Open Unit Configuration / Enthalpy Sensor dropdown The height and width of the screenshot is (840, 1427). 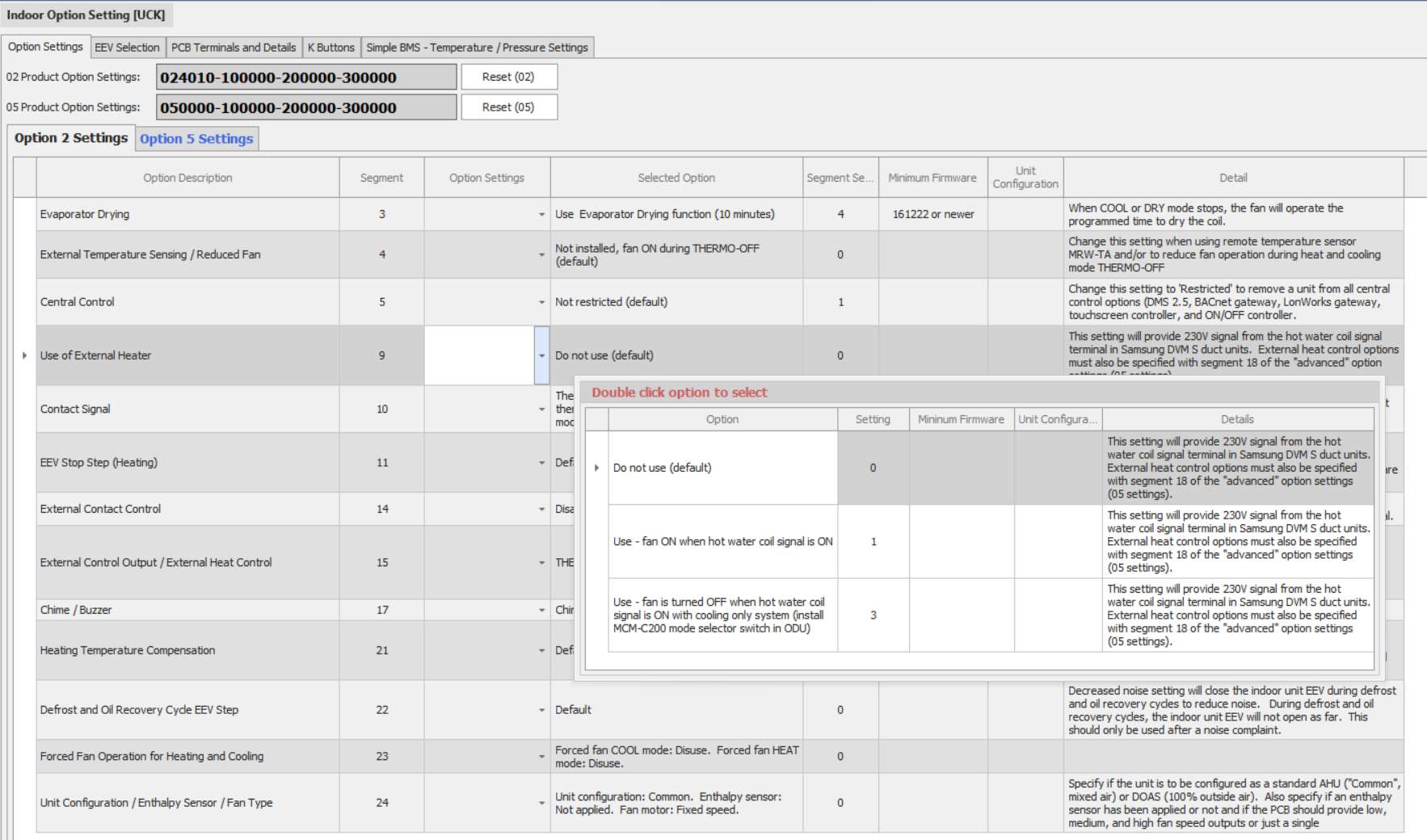click(541, 803)
